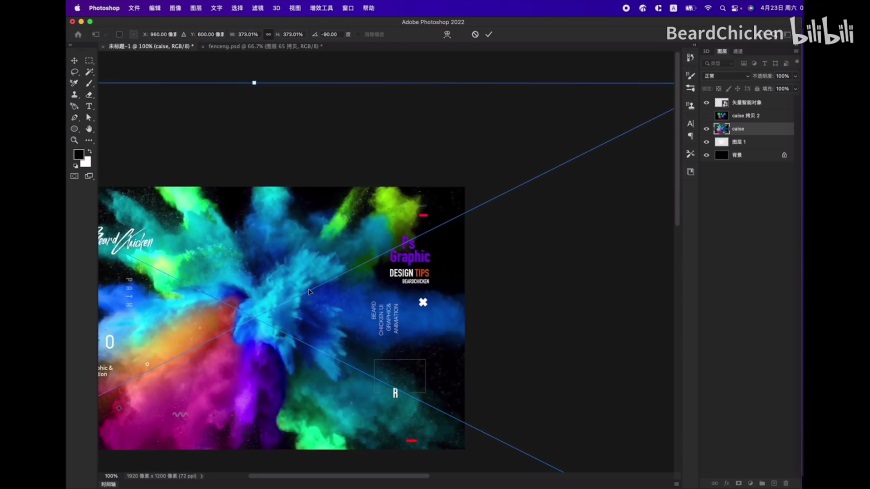Hide the caise layer

coord(706,129)
